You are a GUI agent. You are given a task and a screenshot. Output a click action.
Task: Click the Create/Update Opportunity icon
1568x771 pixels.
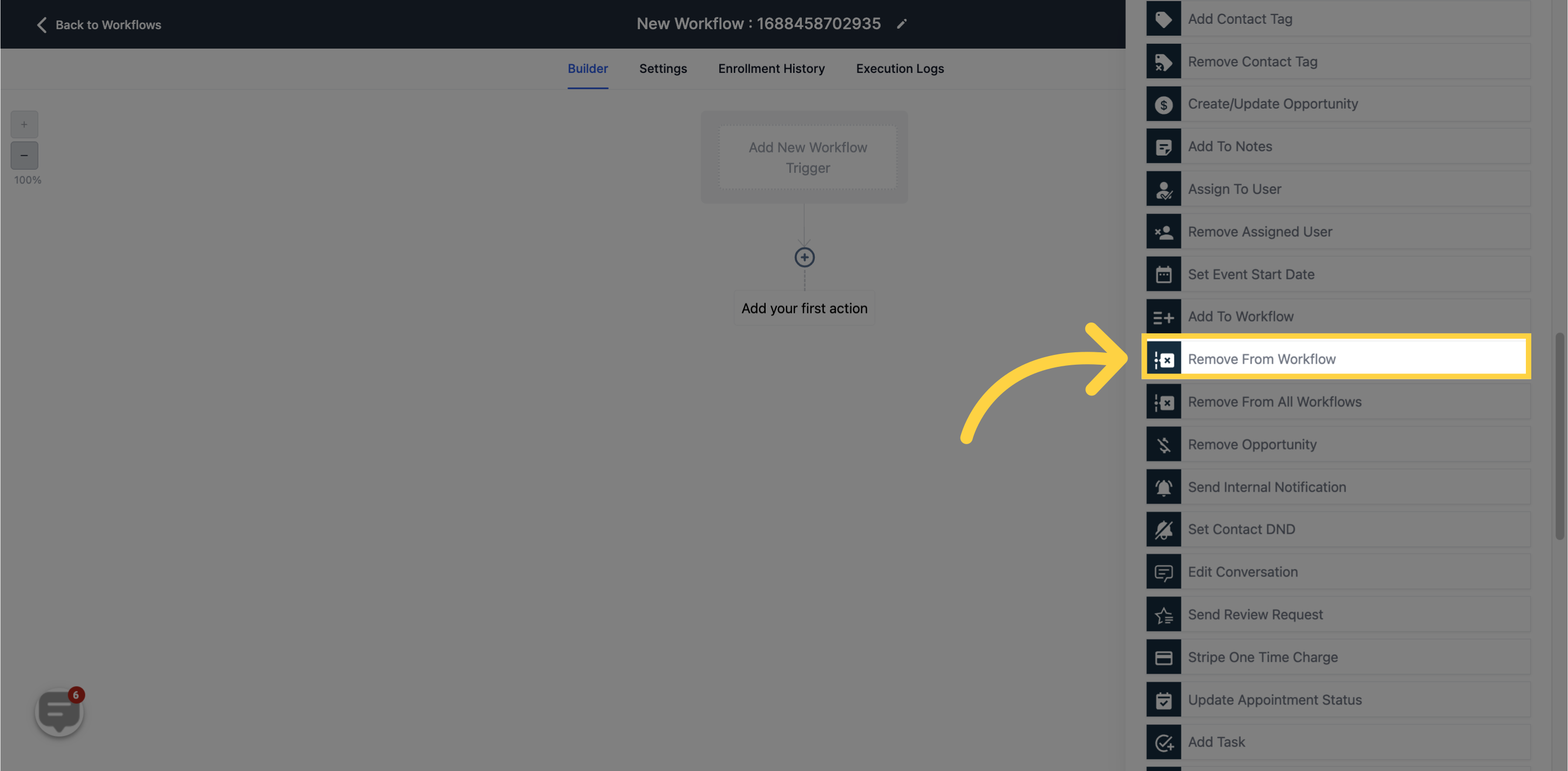[1163, 103]
